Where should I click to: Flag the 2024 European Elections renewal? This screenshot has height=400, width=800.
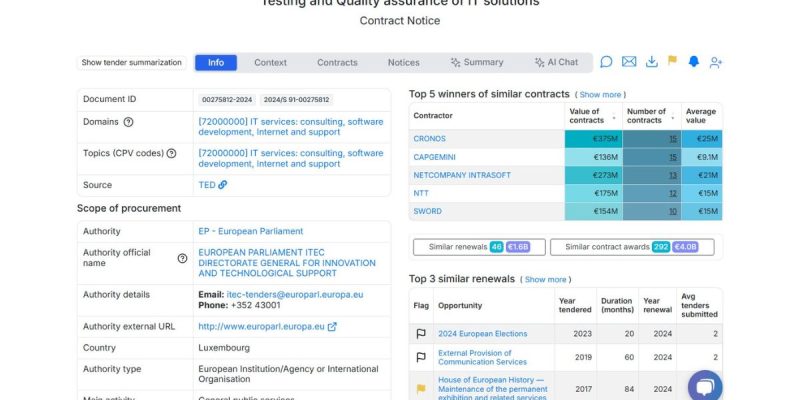coord(421,334)
